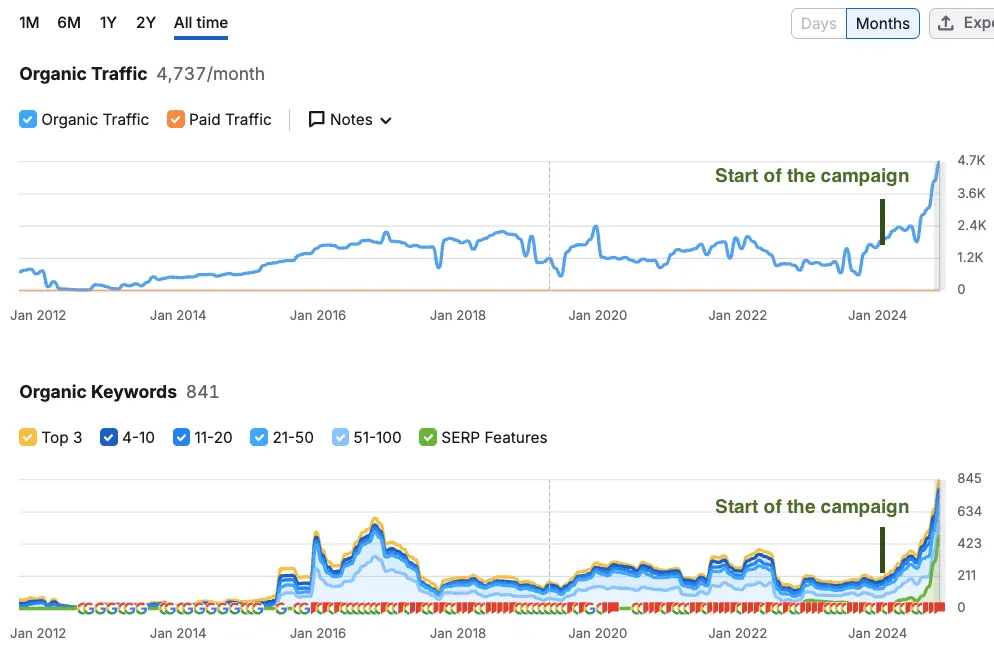Select the 6M time range
The width and height of the screenshot is (994, 650).
tap(69, 23)
